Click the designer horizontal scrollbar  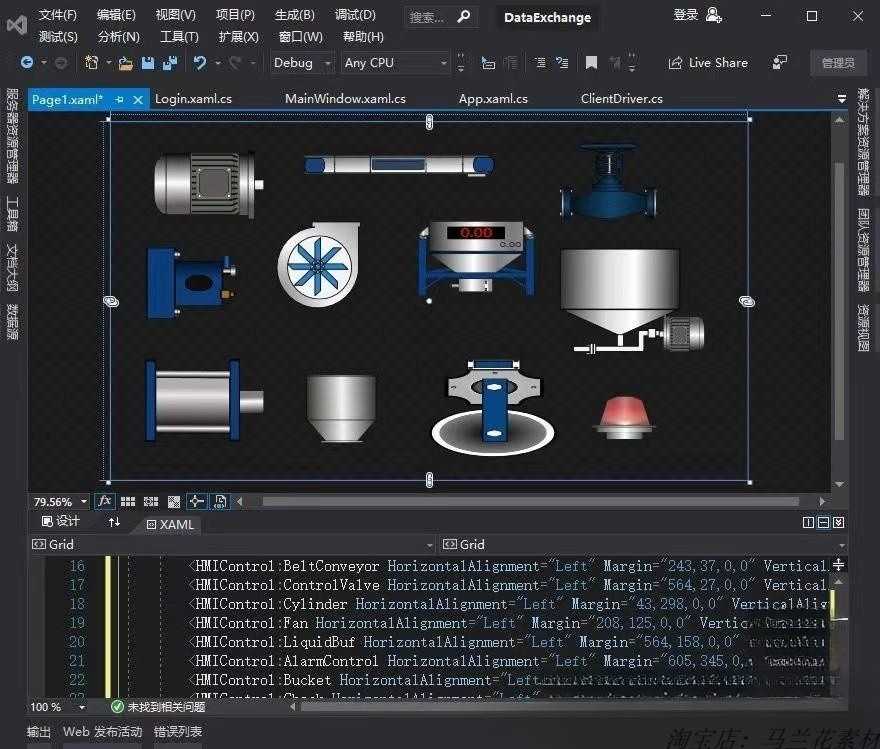tap(530, 501)
